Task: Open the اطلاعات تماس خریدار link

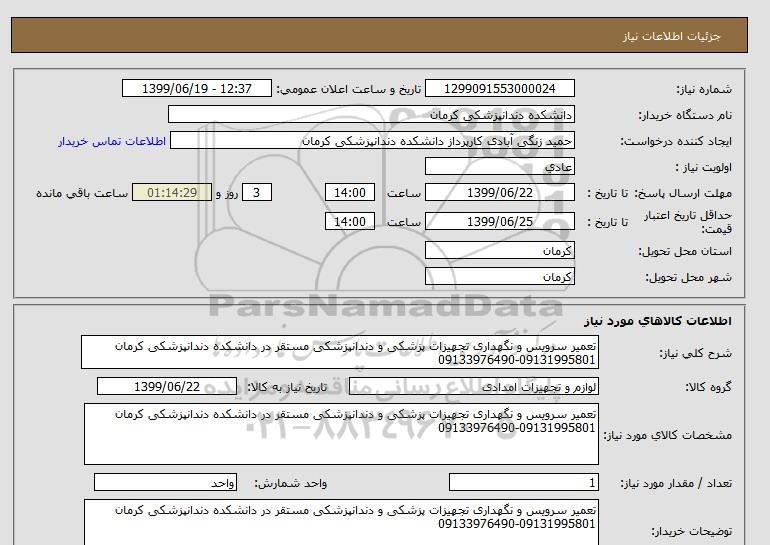Action: click(112, 141)
